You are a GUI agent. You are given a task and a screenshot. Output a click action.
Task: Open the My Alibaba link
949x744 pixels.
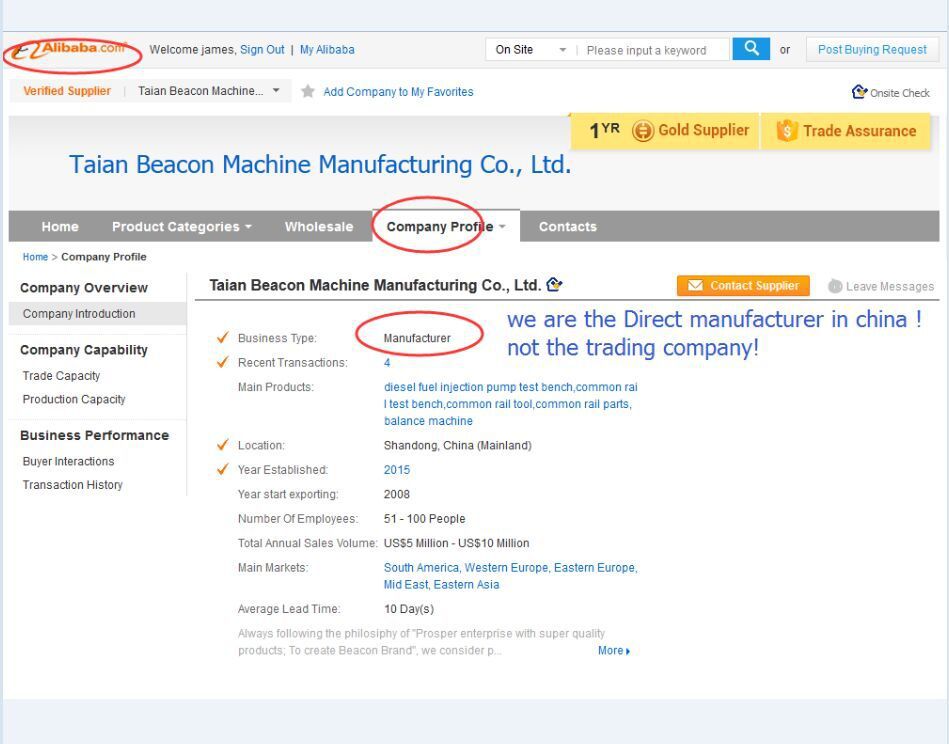click(327, 50)
